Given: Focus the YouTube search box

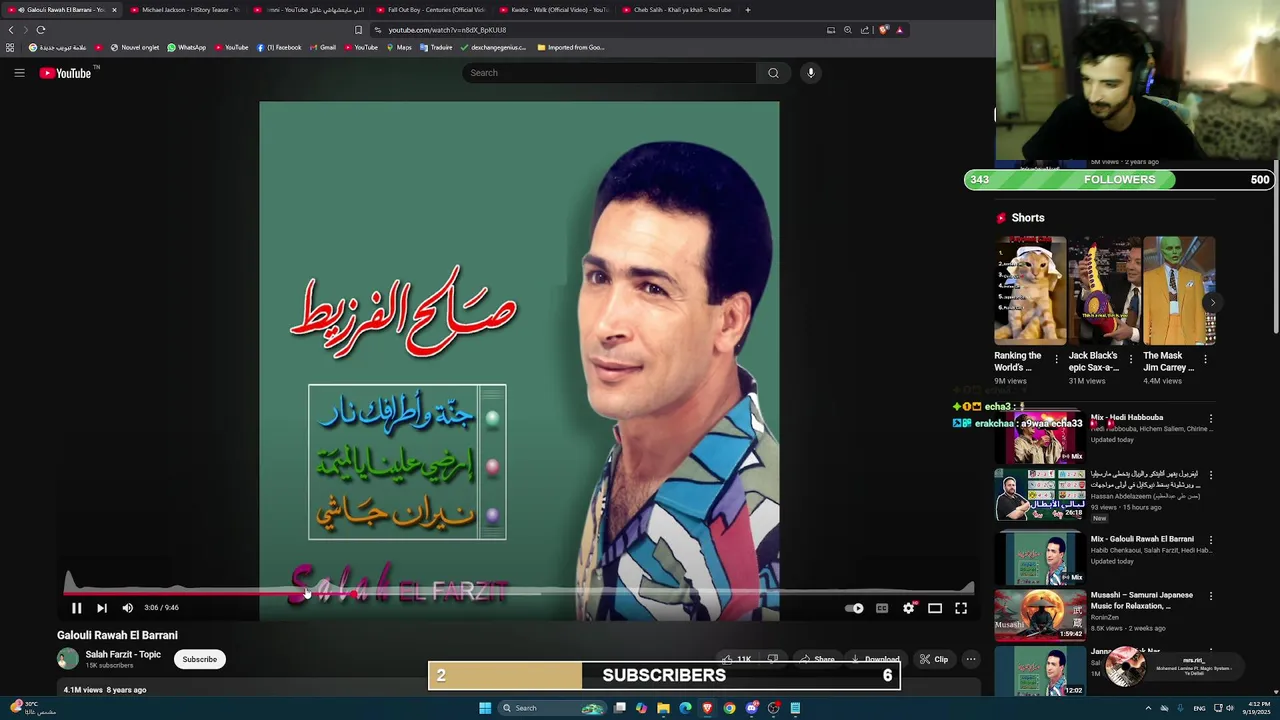Looking at the screenshot, I should tap(608, 73).
